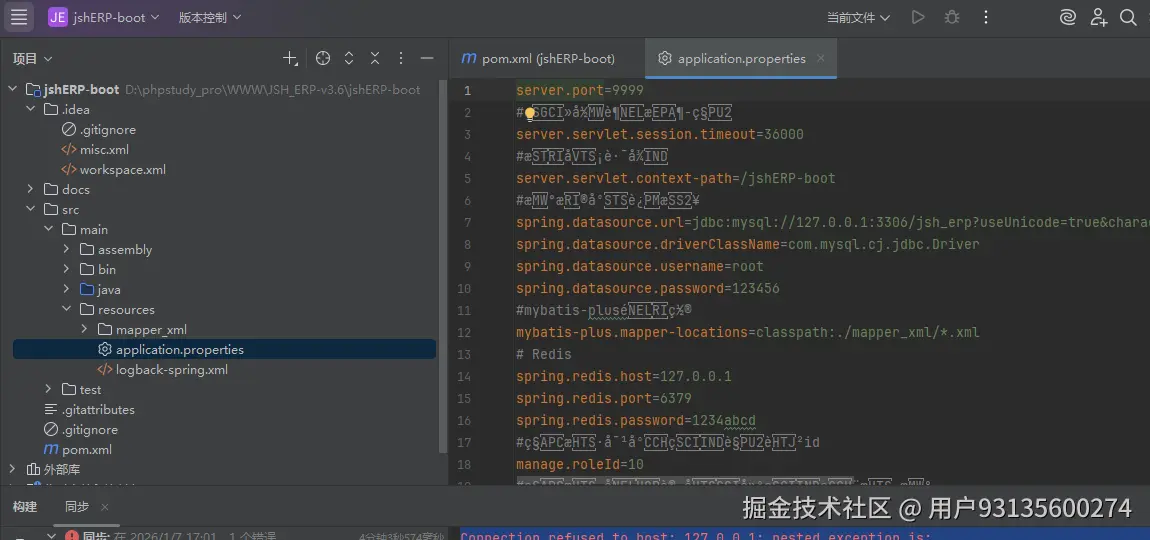Screen dimensions: 1150x540
Task: Close the application.properties tab
Action: click(x=821, y=59)
